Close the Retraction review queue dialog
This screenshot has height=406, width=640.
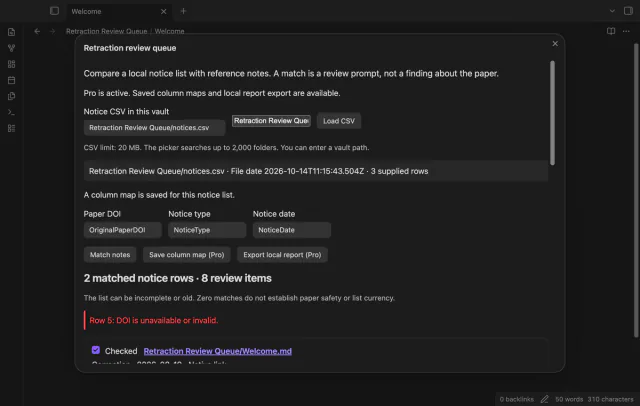pyautogui.click(x=555, y=44)
